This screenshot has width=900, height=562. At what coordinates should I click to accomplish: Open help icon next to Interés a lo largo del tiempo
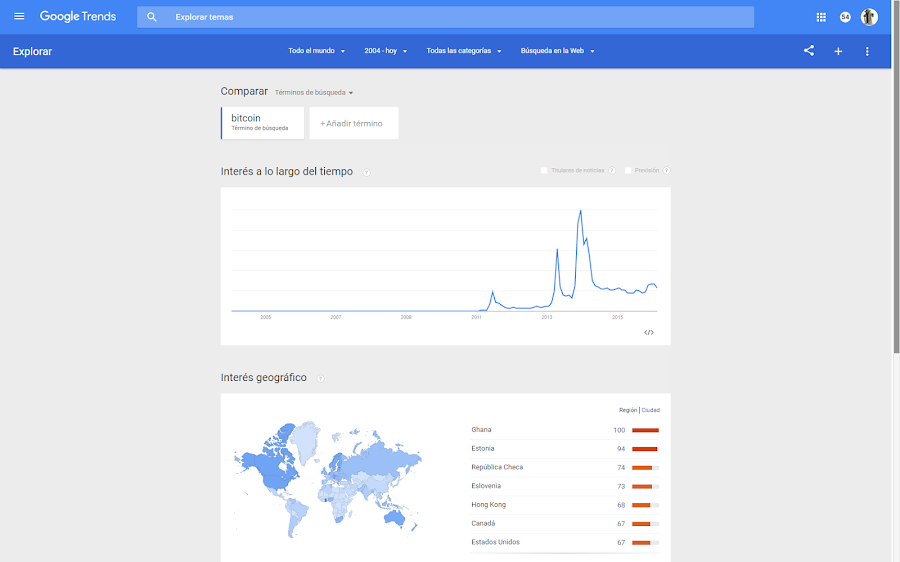coord(366,172)
